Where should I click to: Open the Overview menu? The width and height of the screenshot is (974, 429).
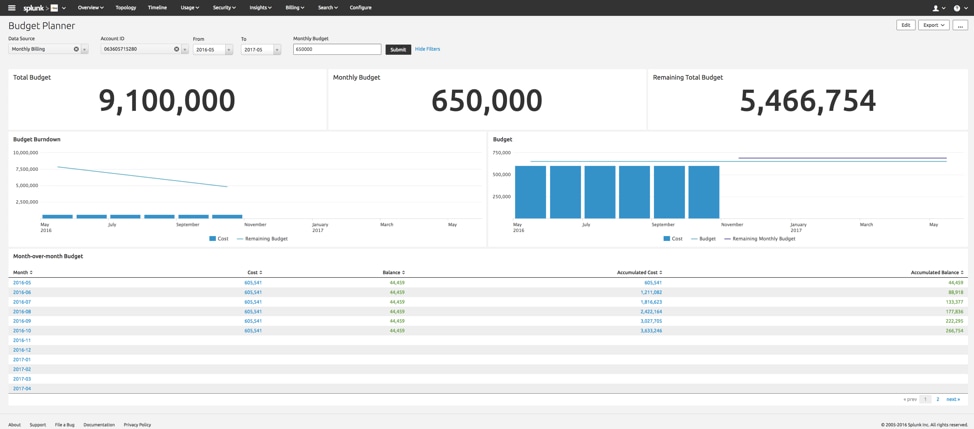point(91,7)
